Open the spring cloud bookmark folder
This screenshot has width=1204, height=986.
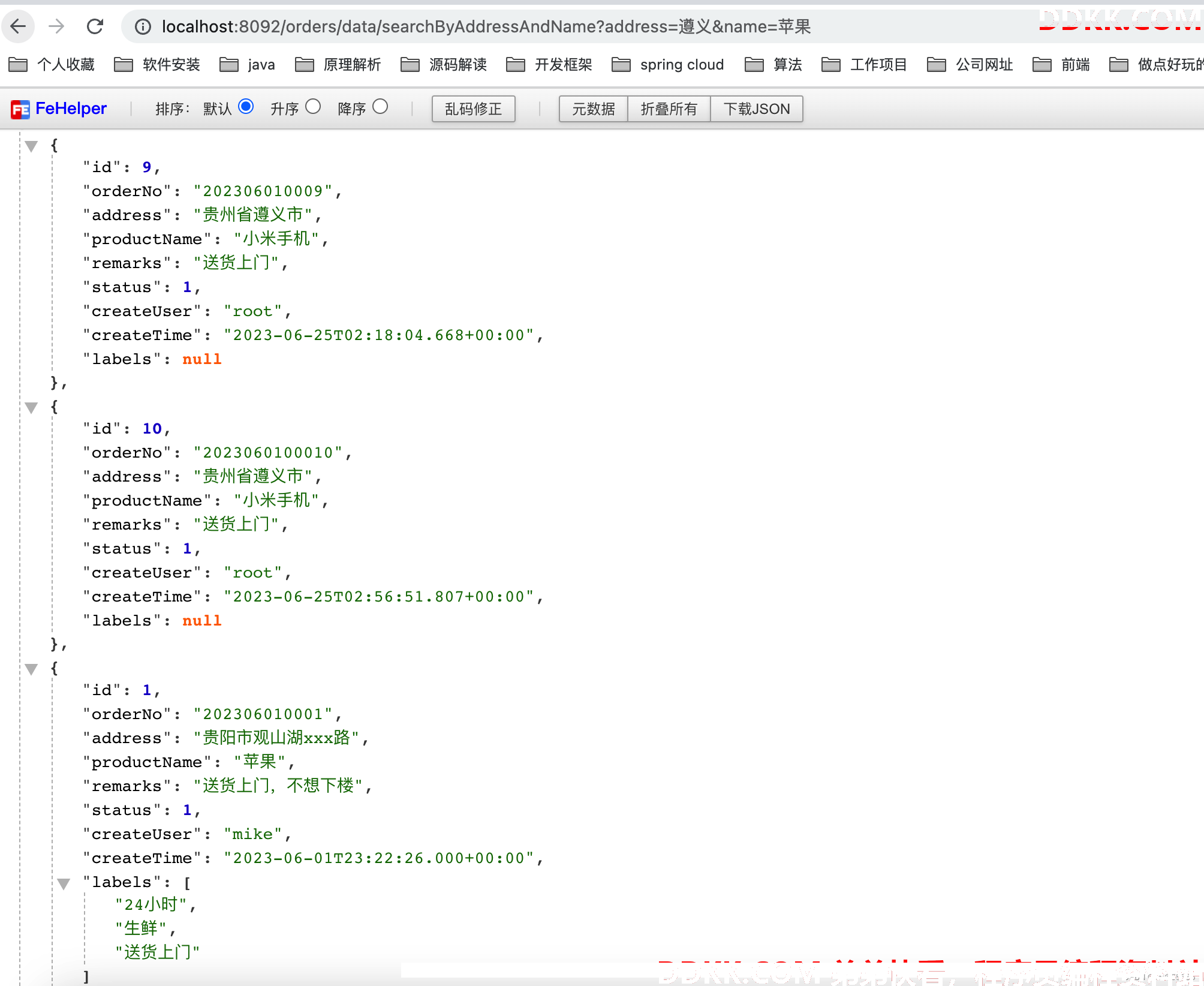point(668,64)
